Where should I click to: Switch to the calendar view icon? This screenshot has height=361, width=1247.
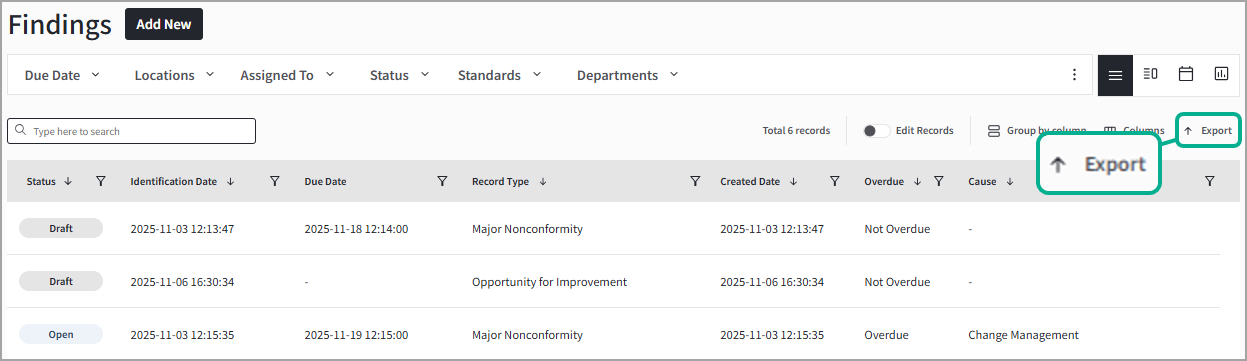coord(1186,74)
